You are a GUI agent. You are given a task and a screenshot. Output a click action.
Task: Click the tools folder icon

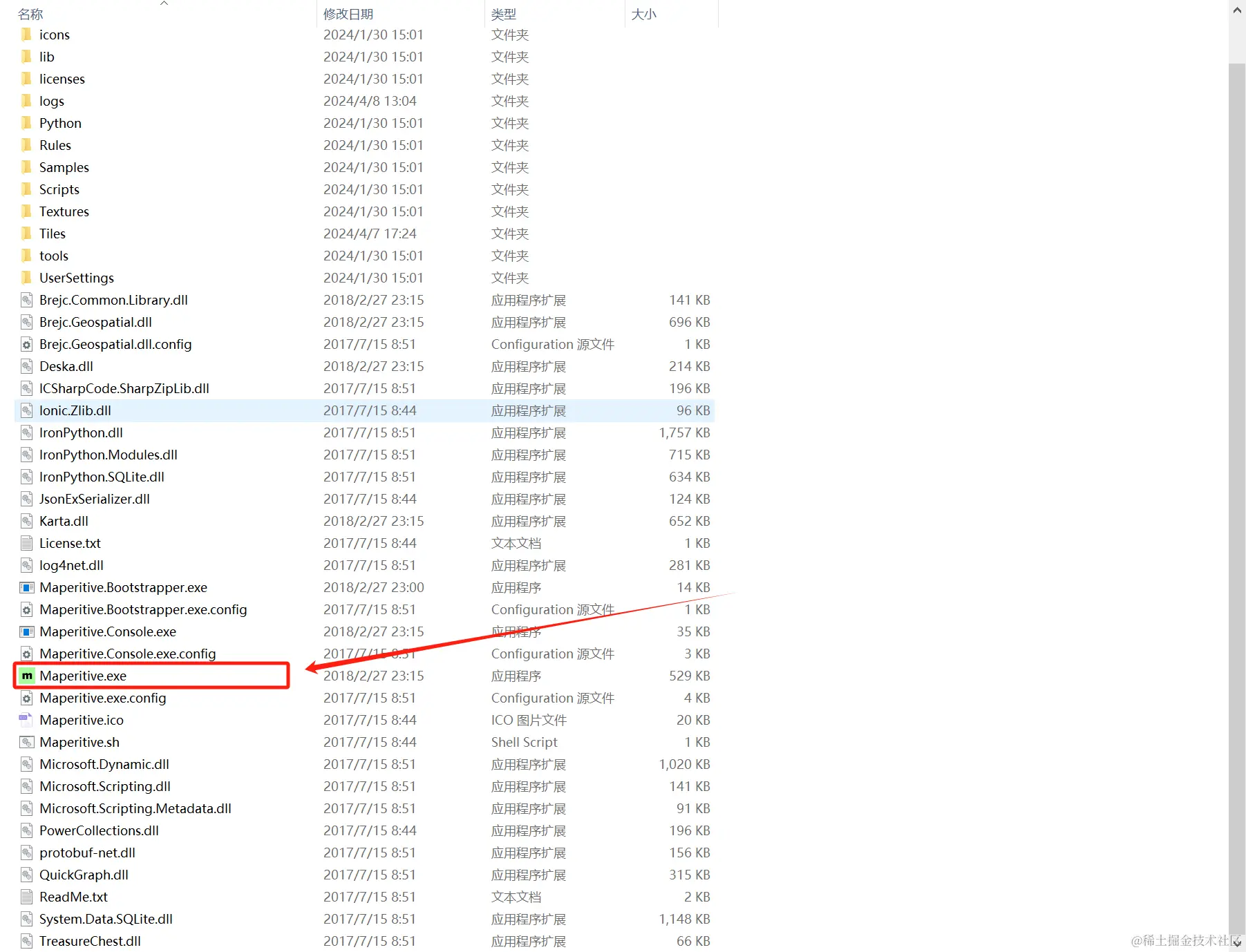26,256
